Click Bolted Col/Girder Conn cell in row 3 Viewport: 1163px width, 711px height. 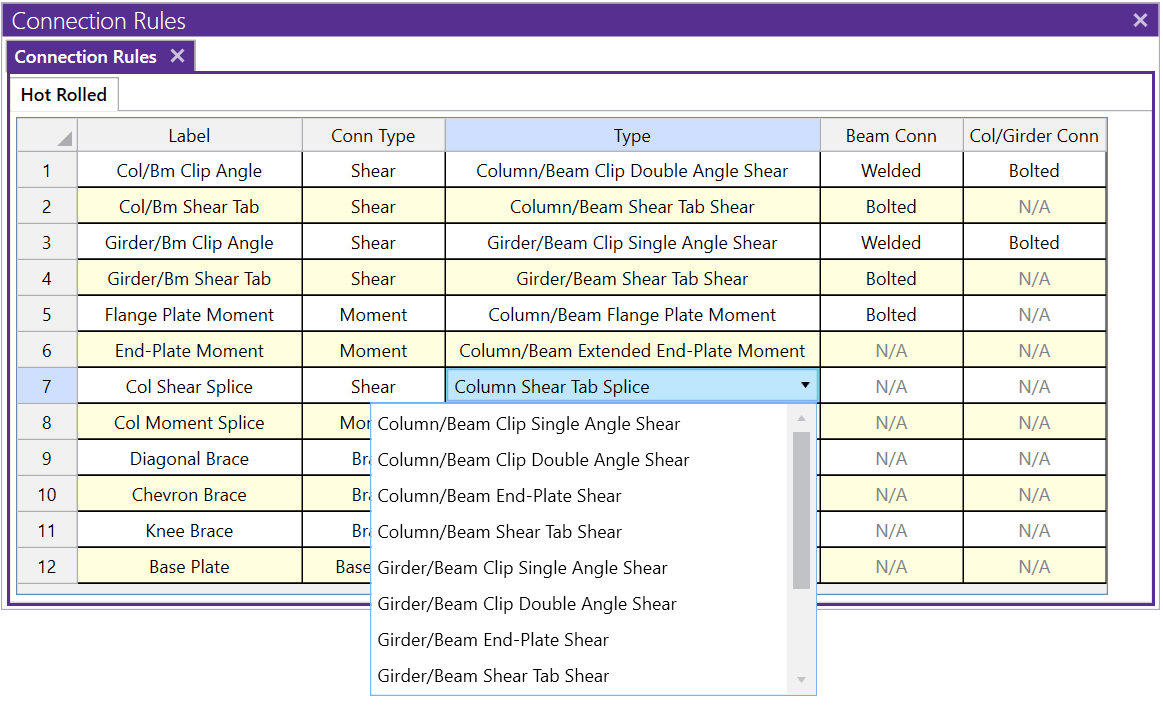click(1034, 243)
